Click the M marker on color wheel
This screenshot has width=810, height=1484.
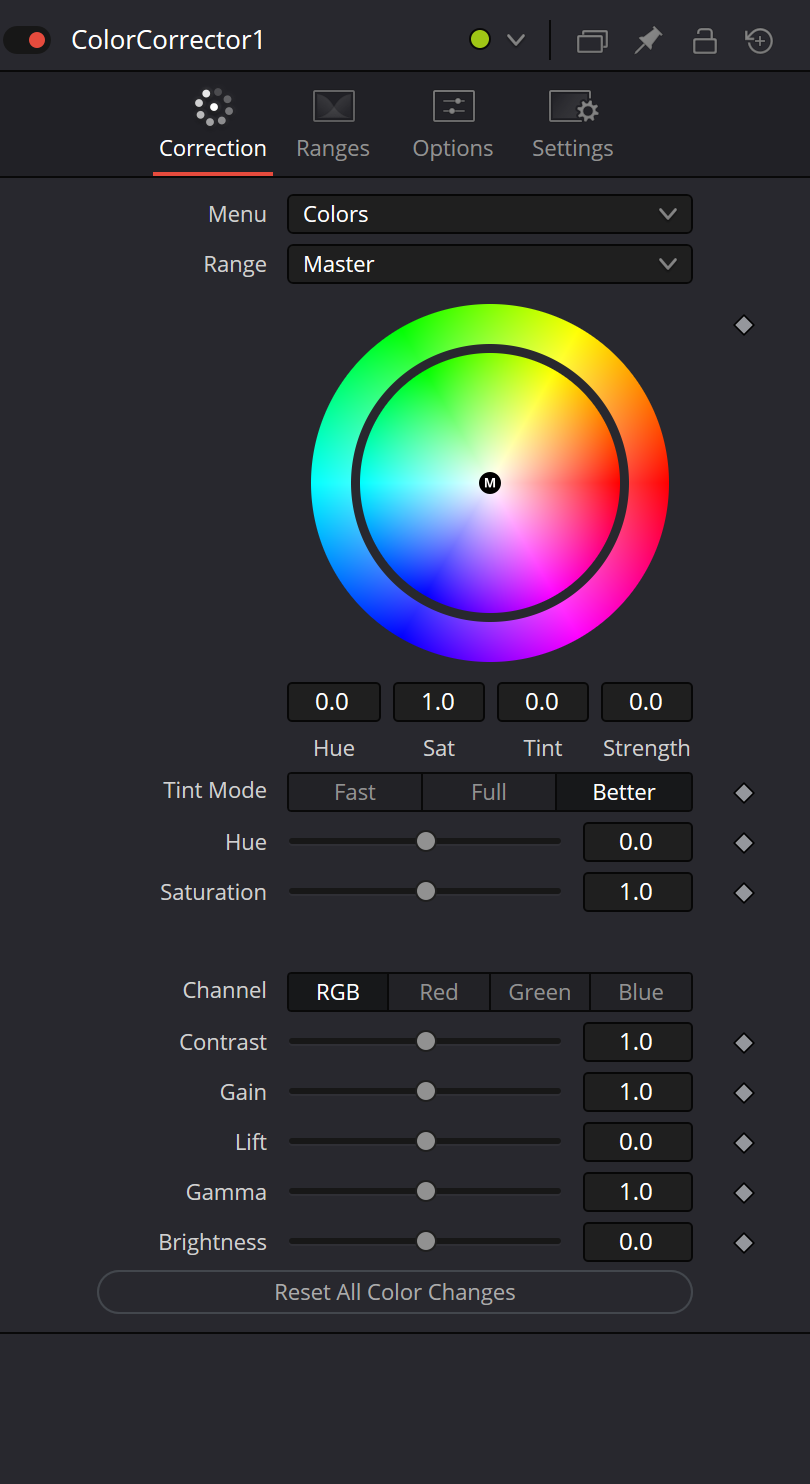tap(490, 483)
